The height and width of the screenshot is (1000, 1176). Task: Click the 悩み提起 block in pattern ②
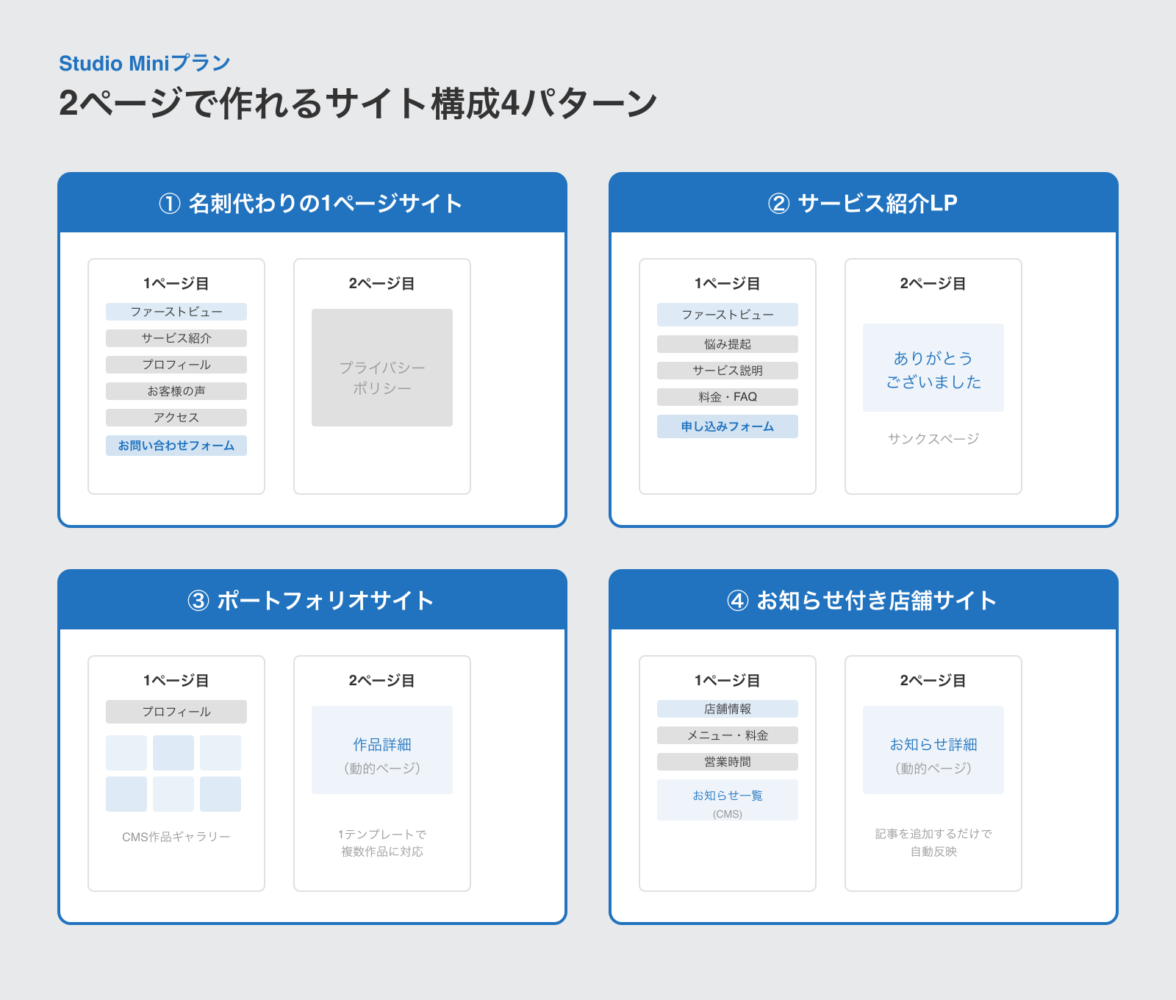727,342
